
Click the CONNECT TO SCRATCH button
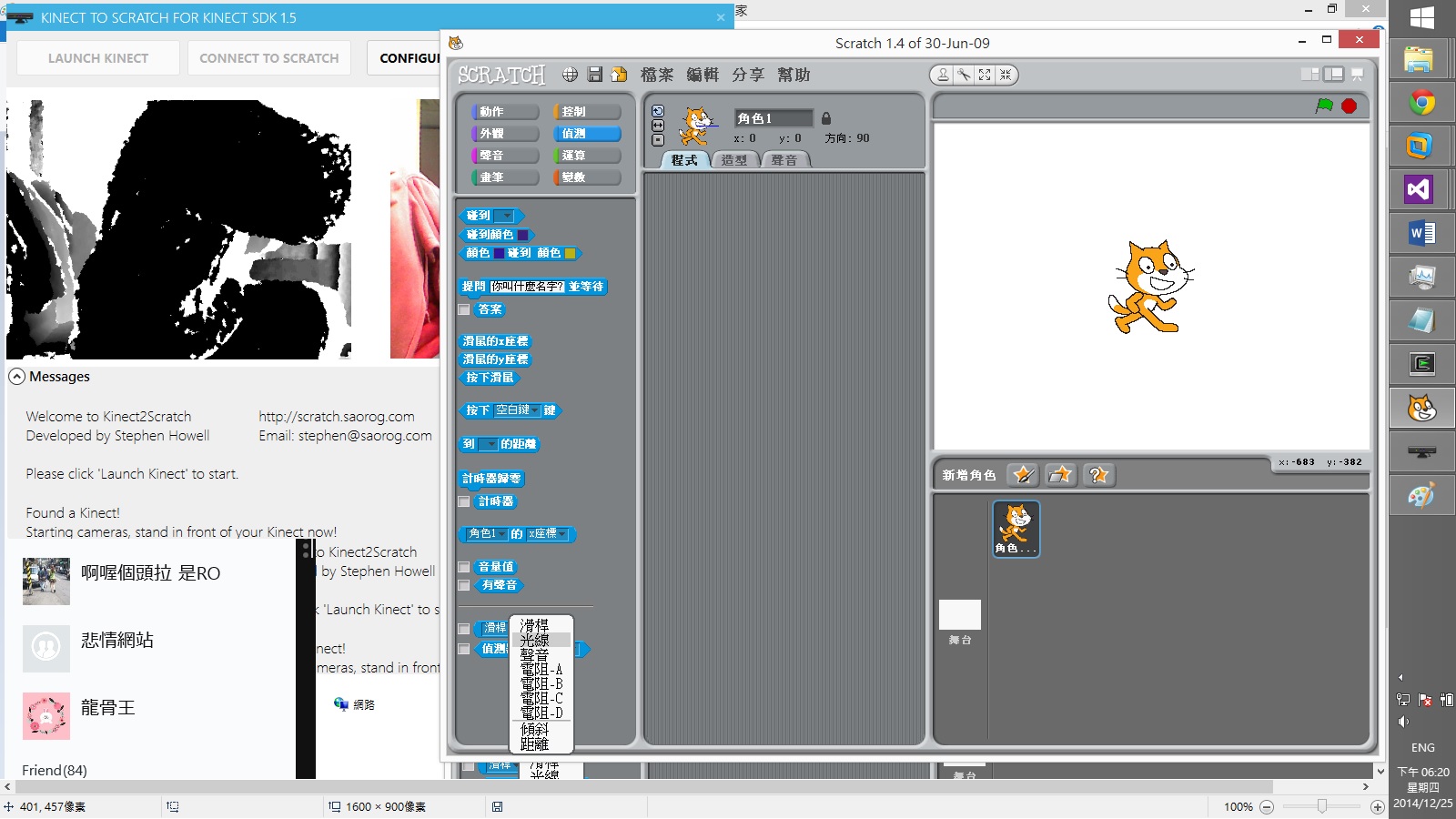point(268,58)
